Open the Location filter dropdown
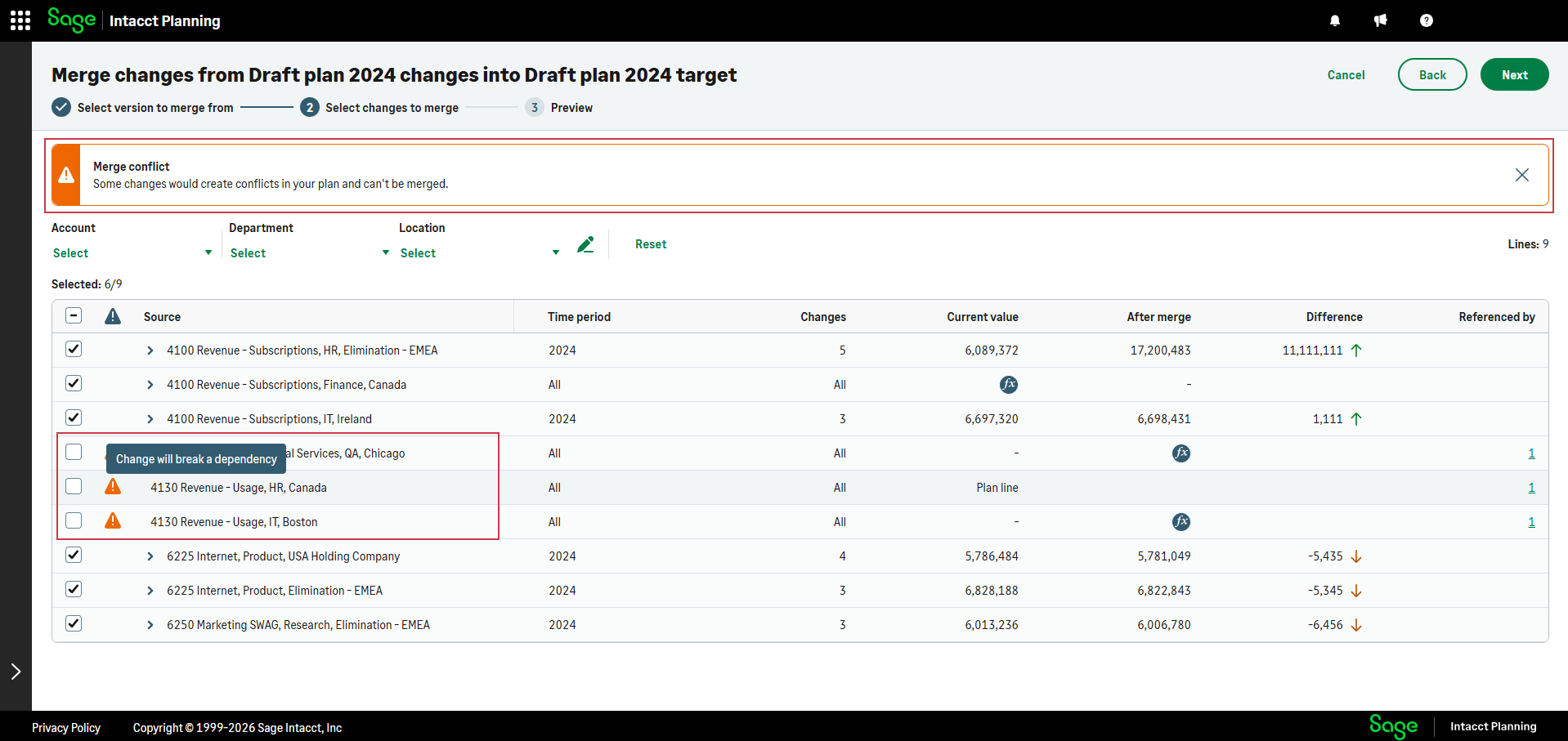 [480, 253]
